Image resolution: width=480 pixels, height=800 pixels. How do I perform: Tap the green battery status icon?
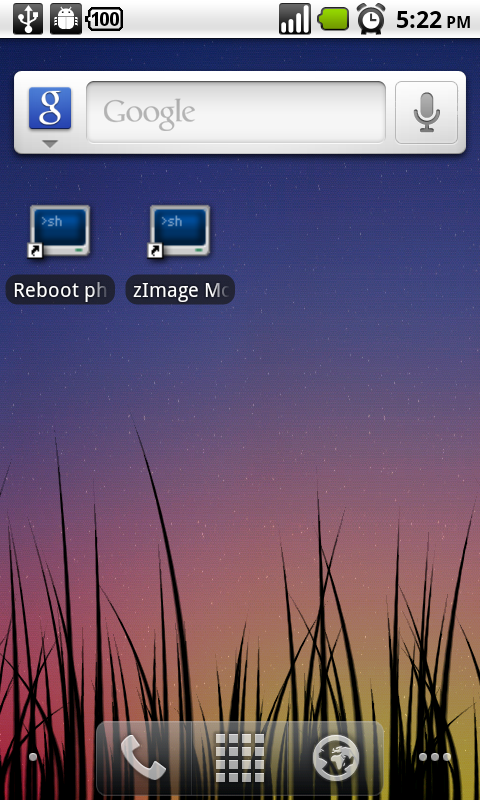click(334, 19)
